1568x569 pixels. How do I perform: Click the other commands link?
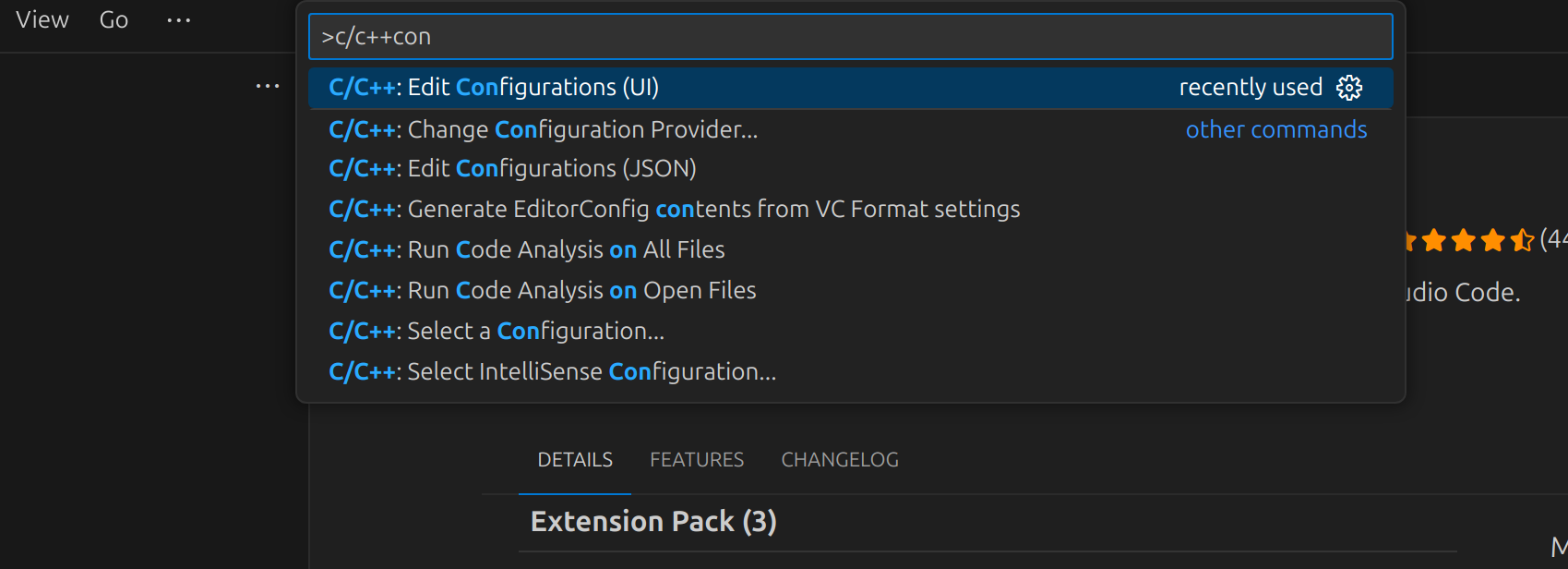1276,129
